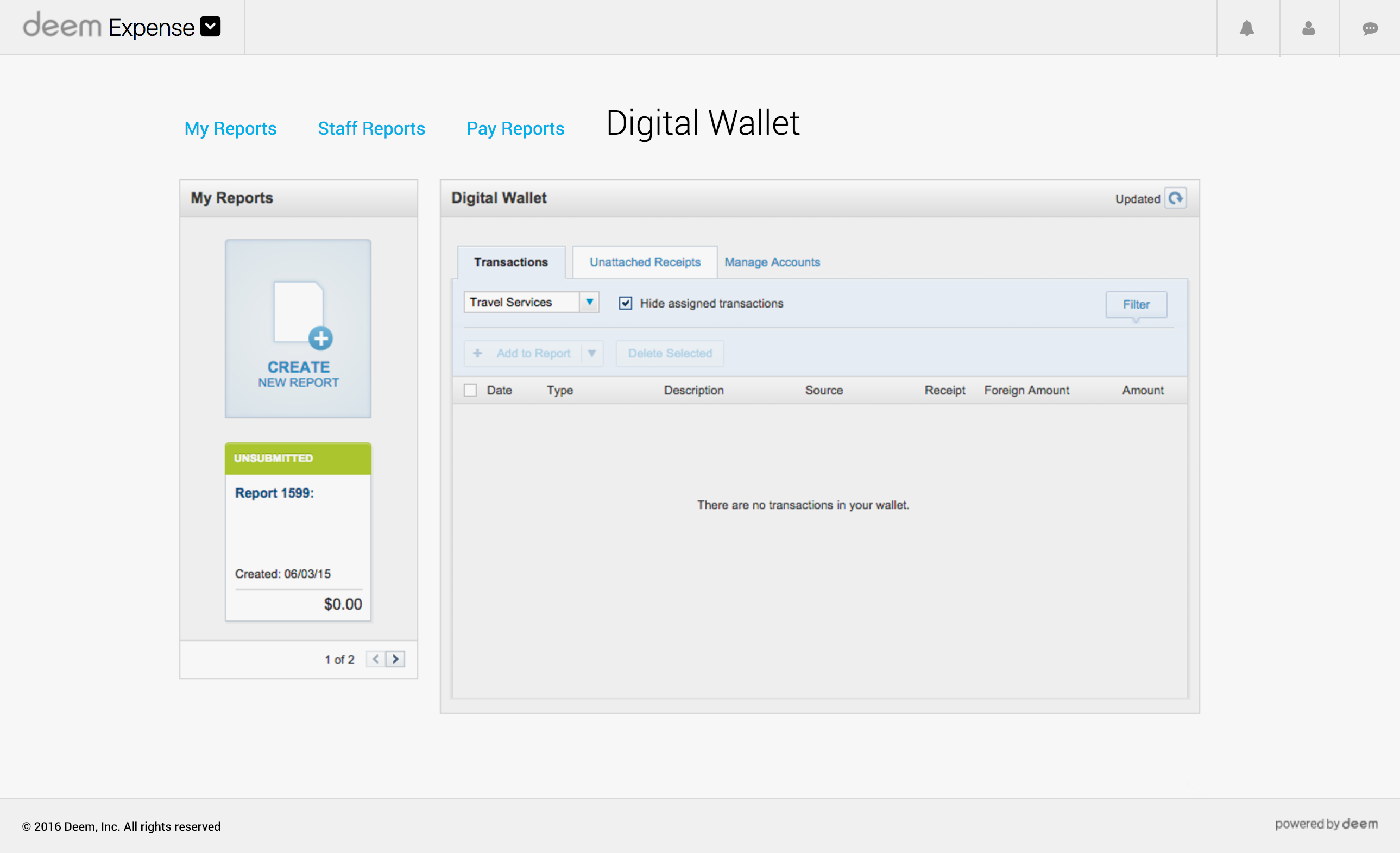Click the blue plus icon on the new report document
The height and width of the screenshot is (853, 1400).
[320, 338]
